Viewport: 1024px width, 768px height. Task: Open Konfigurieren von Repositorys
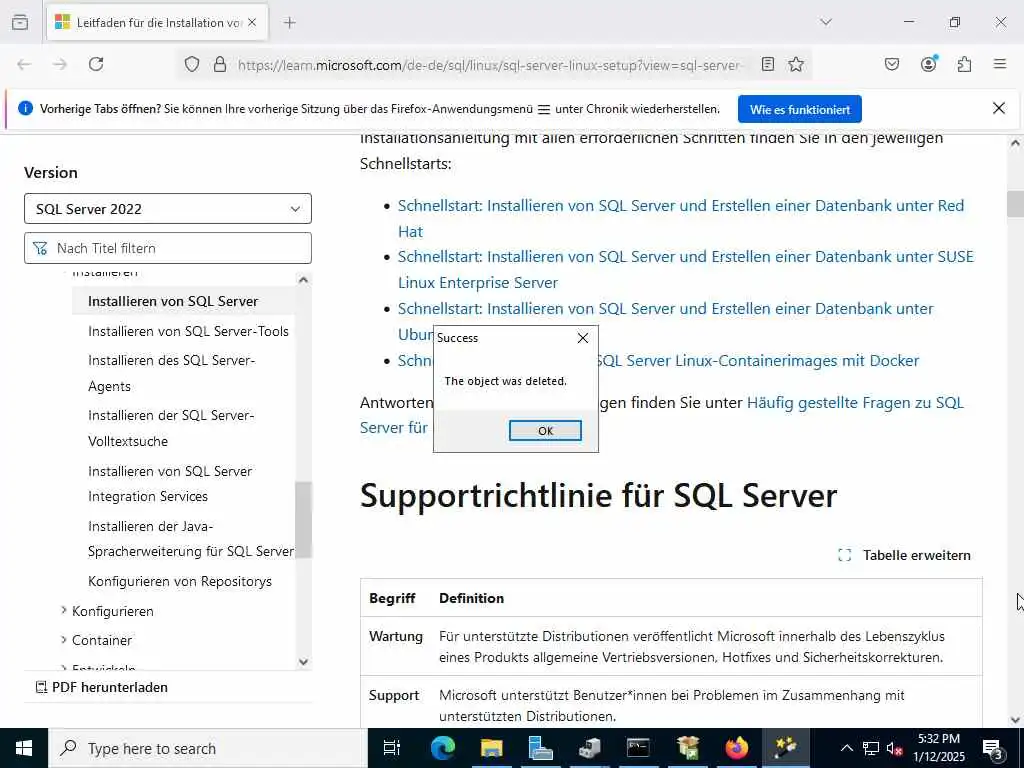[x=180, y=581]
